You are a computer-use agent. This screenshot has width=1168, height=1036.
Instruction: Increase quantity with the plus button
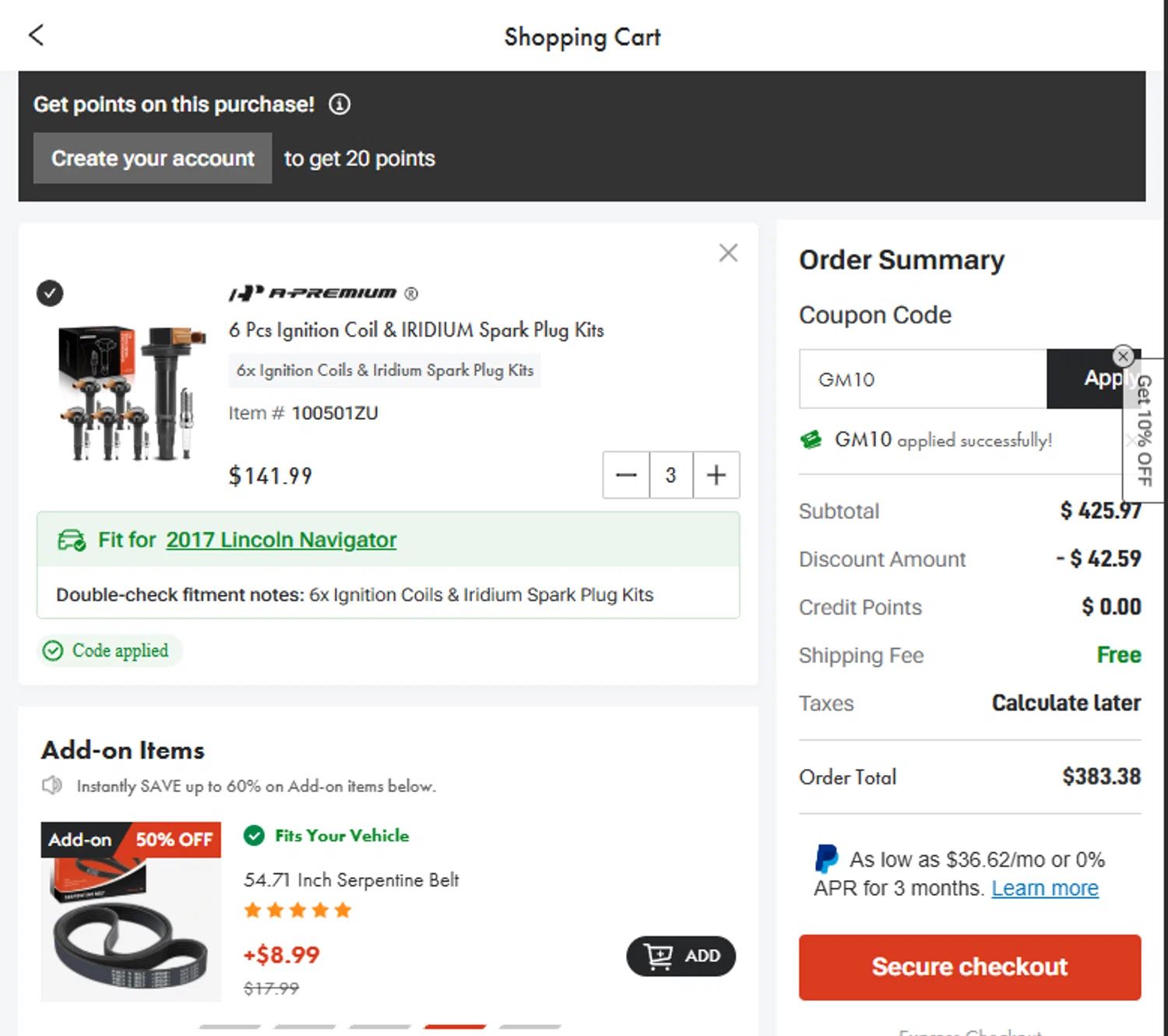[x=716, y=475]
